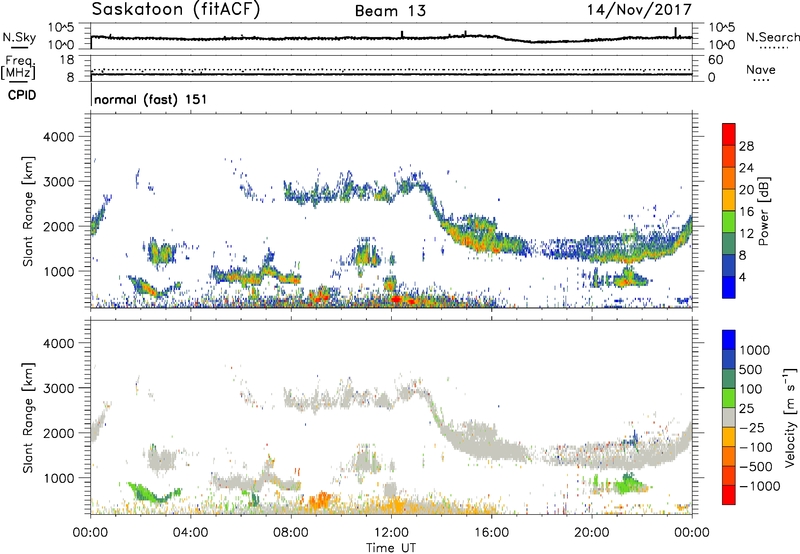The height and width of the screenshot is (554, 800).
Task: Pick the light green 25–100 Velocity bar segment
Action: click(729, 398)
